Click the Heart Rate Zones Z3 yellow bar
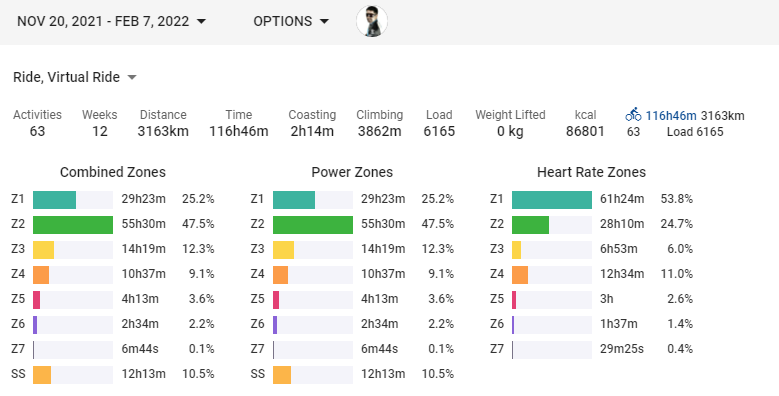This screenshot has width=779, height=396. point(517,249)
